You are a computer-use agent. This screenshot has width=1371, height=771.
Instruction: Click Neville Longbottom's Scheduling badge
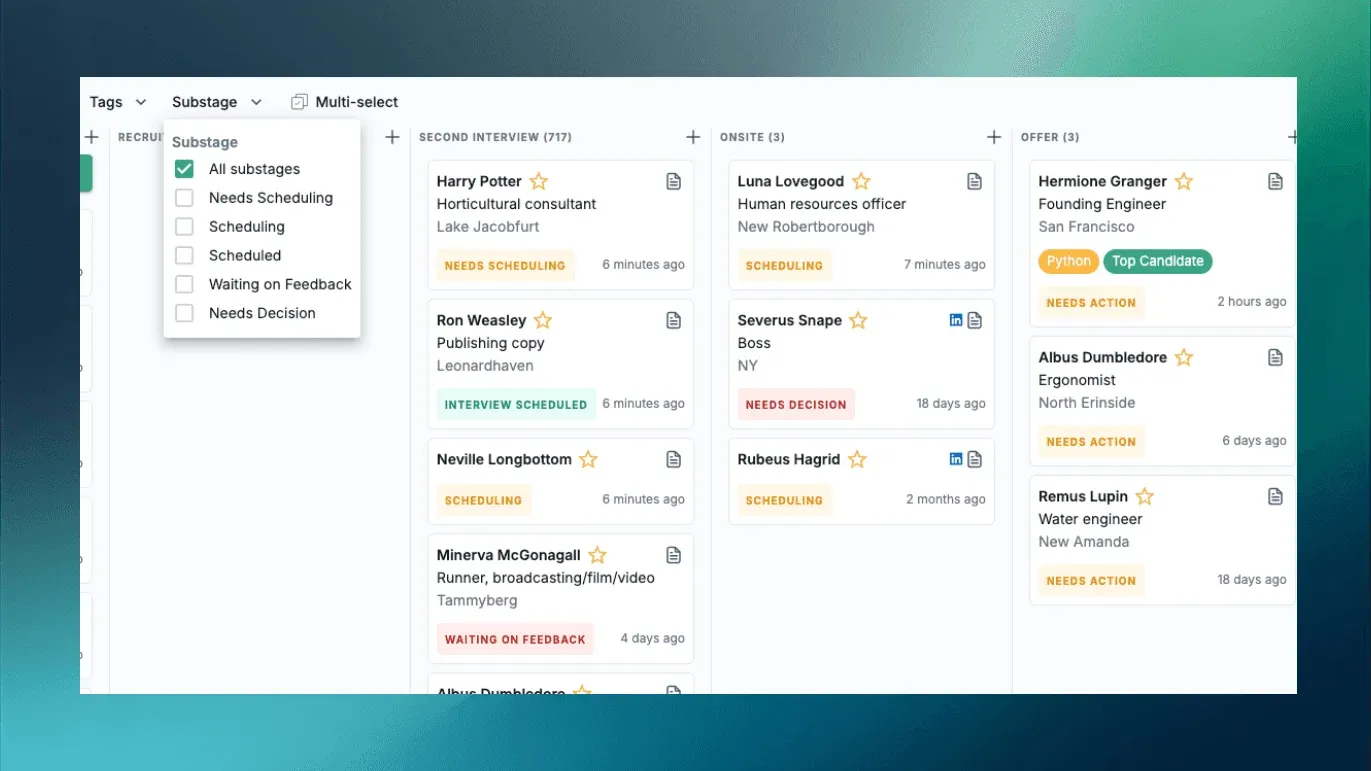[x=484, y=500]
